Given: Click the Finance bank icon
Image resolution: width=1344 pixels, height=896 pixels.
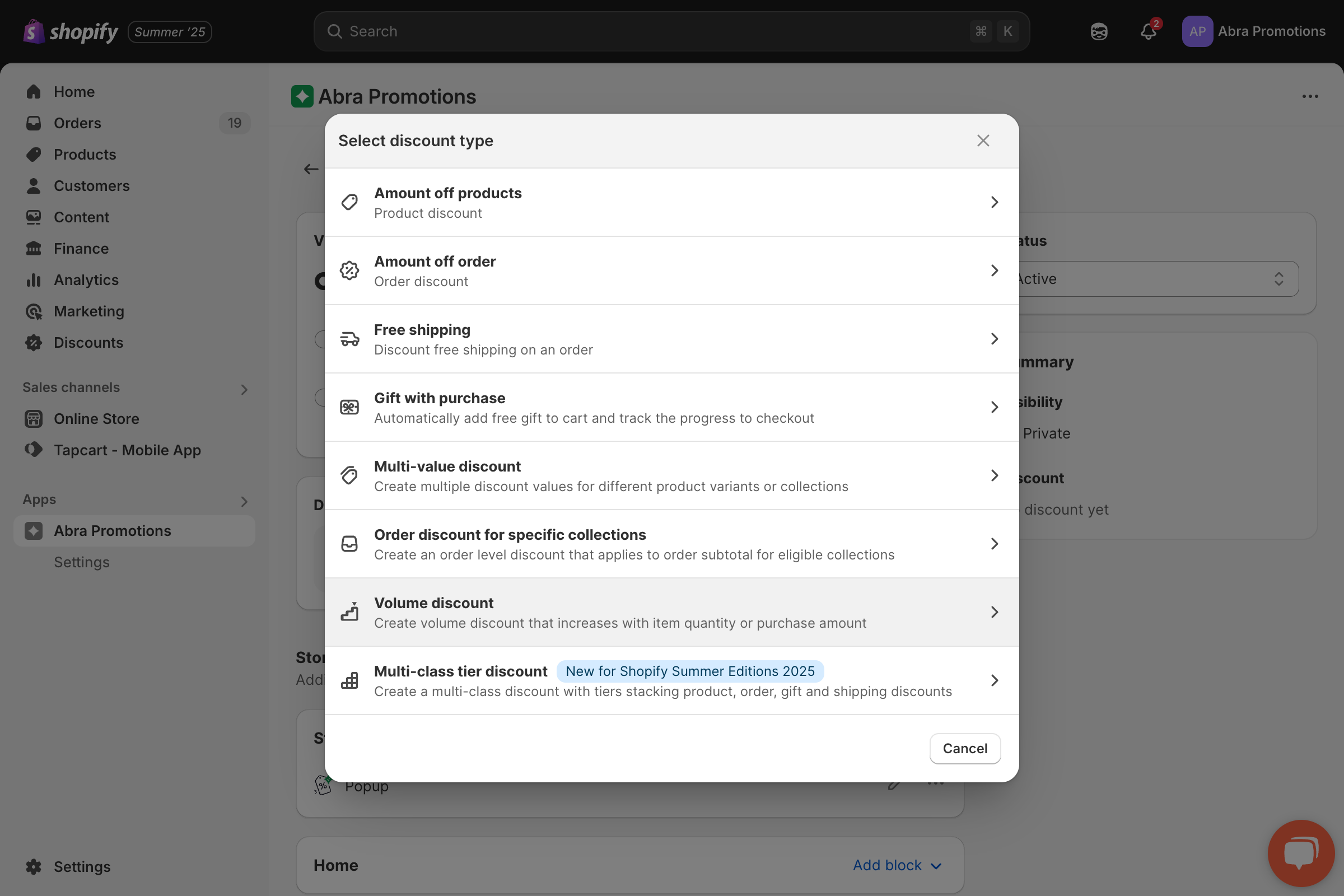Looking at the screenshot, I should (x=34, y=249).
